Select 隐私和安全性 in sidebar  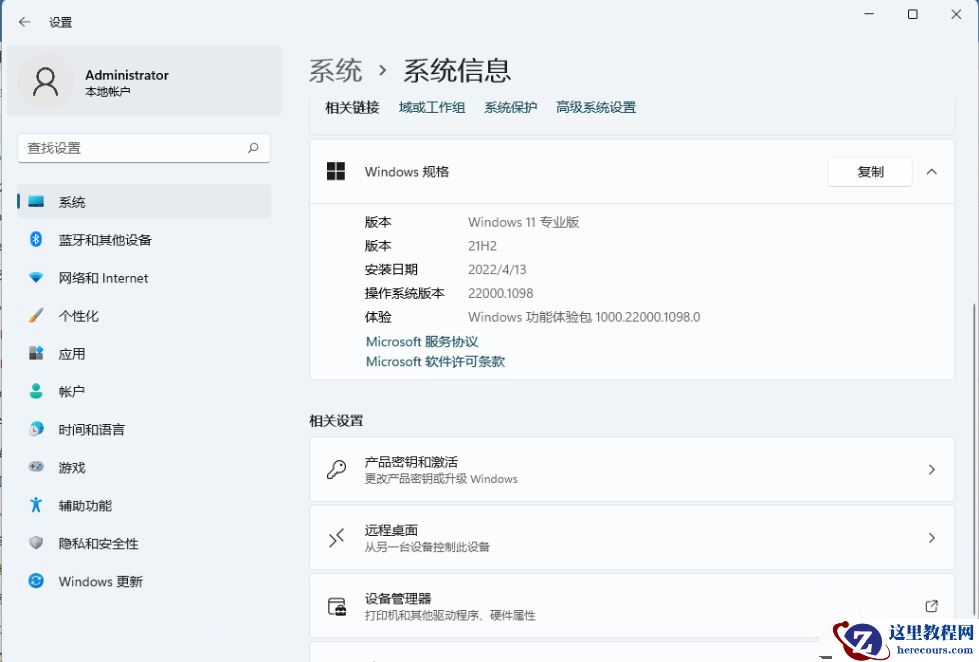pyautogui.click(x=99, y=543)
